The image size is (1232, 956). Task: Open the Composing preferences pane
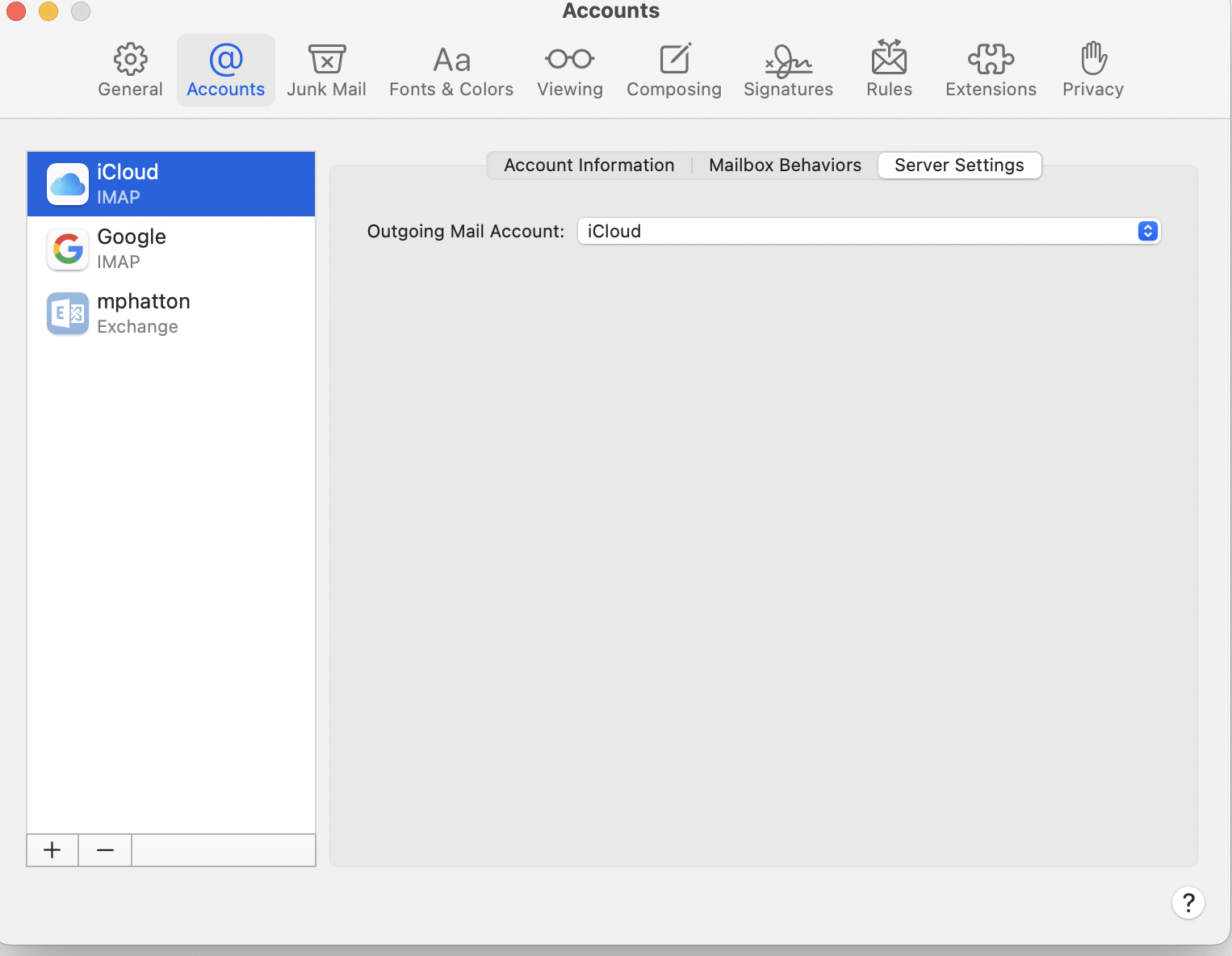[x=674, y=70]
